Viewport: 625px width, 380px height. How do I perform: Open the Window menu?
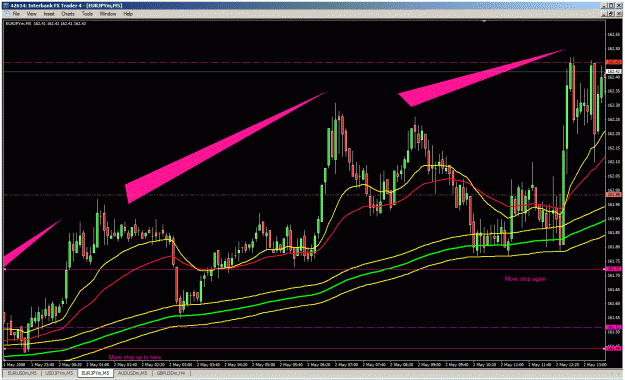[x=108, y=14]
